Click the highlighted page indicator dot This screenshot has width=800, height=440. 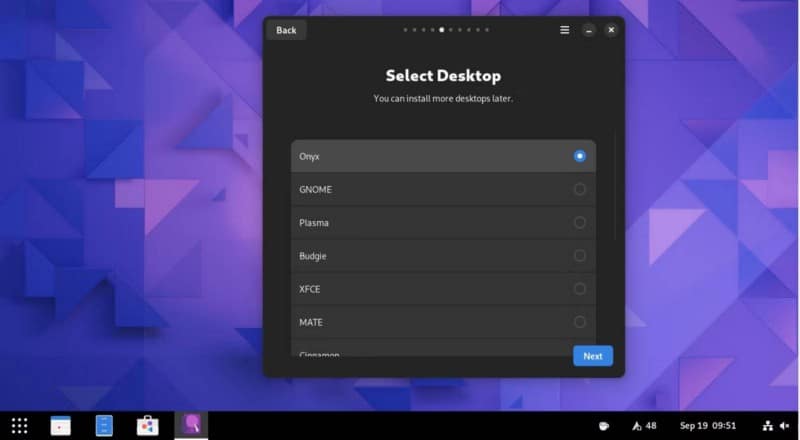[442, 30]
